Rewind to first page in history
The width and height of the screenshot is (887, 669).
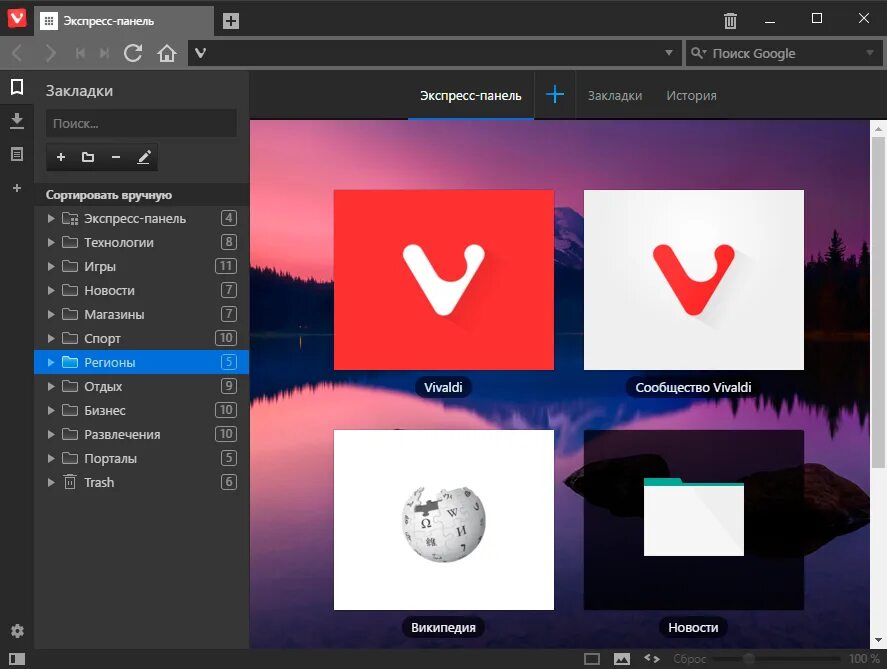80,53
